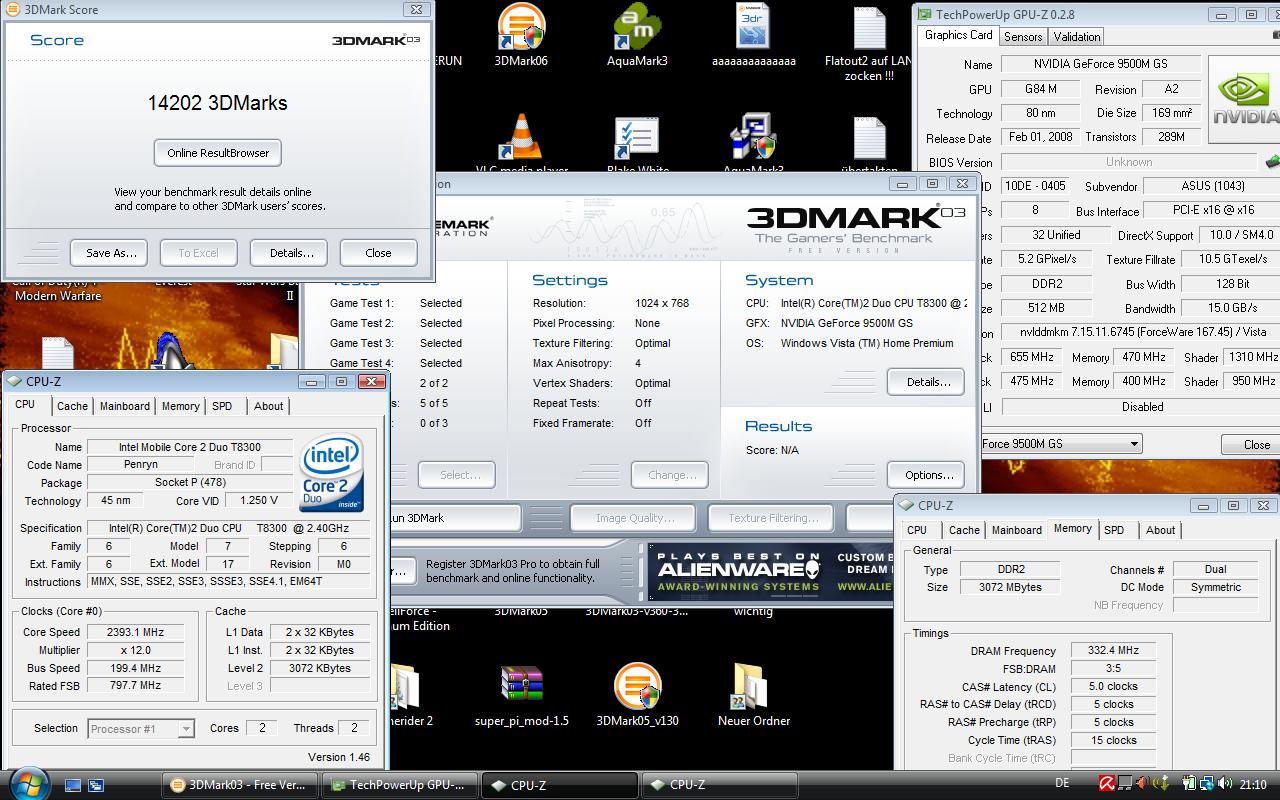Click Details... in 3DMark Score window

pyautogui.click(x=291, y=253)
